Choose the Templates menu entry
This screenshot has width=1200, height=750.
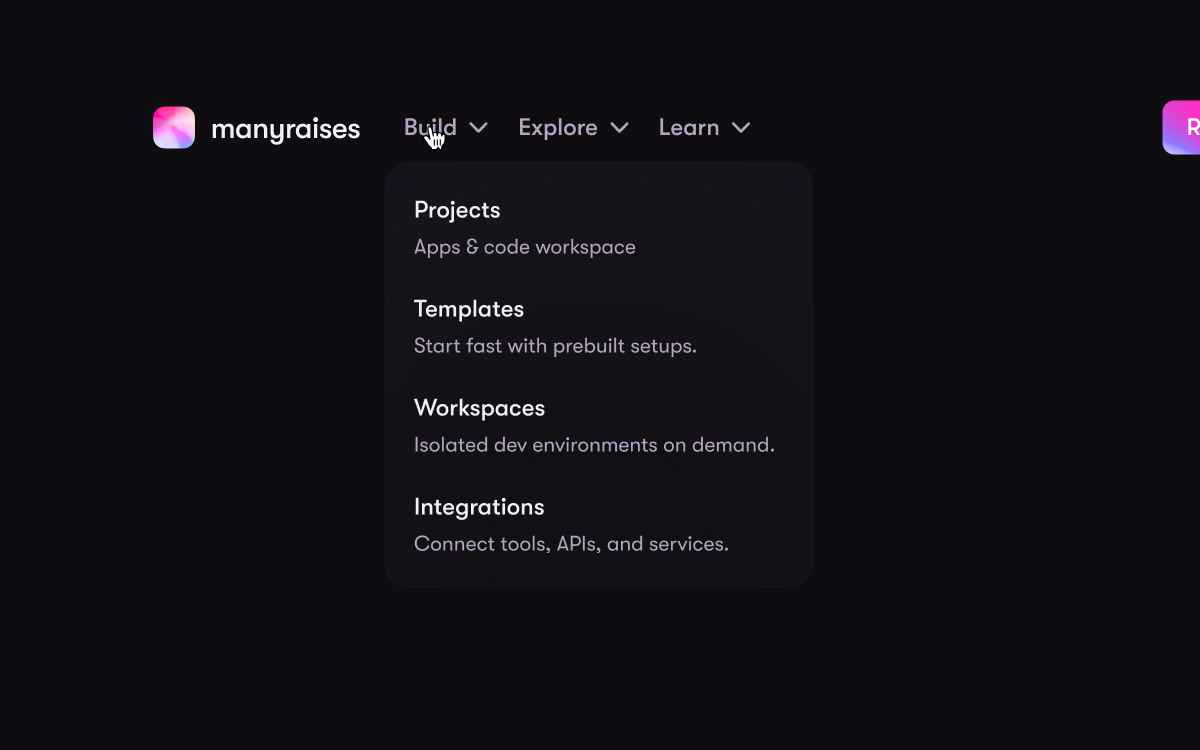[x=469, y=309]
